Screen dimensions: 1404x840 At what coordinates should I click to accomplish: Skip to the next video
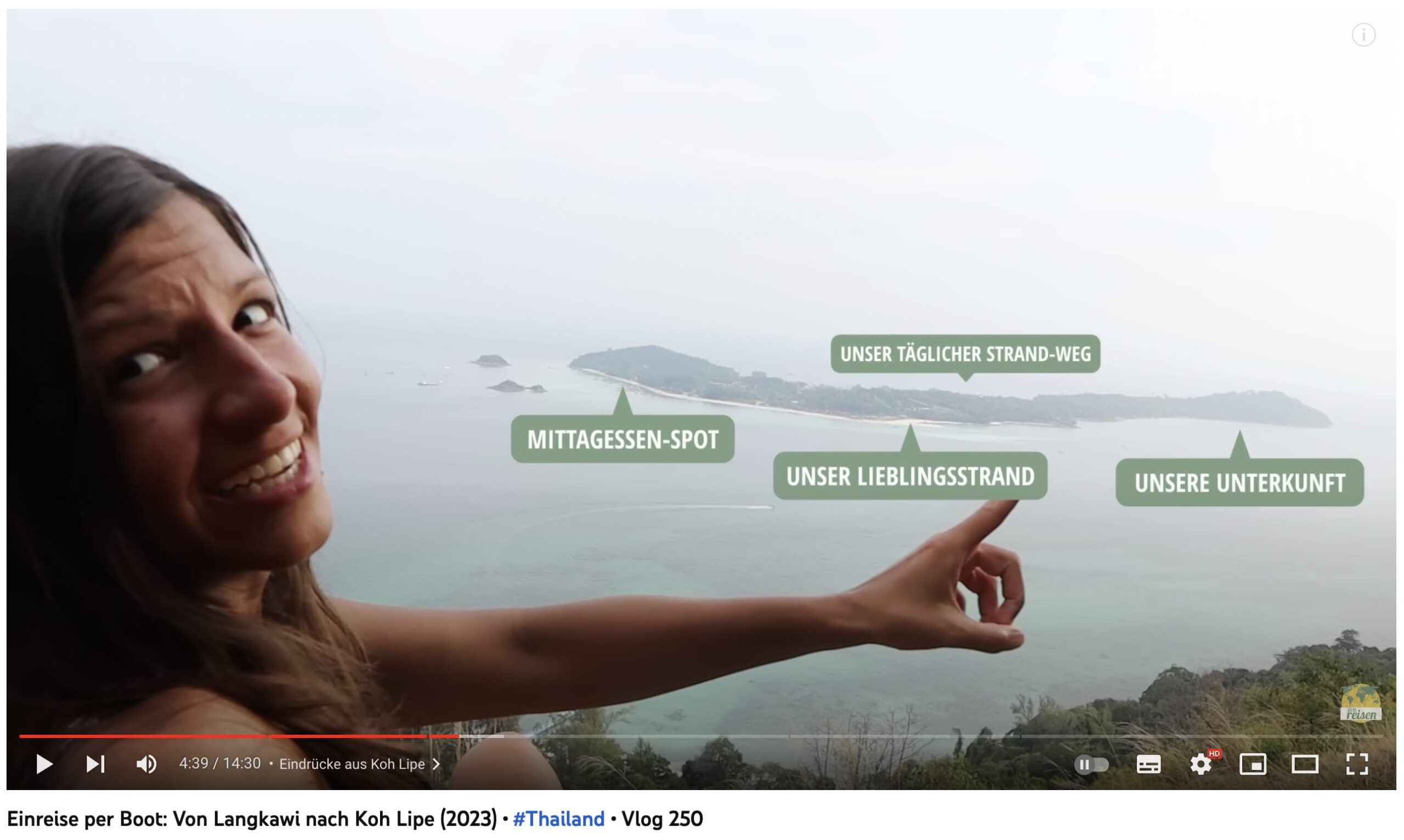[95, 764]
